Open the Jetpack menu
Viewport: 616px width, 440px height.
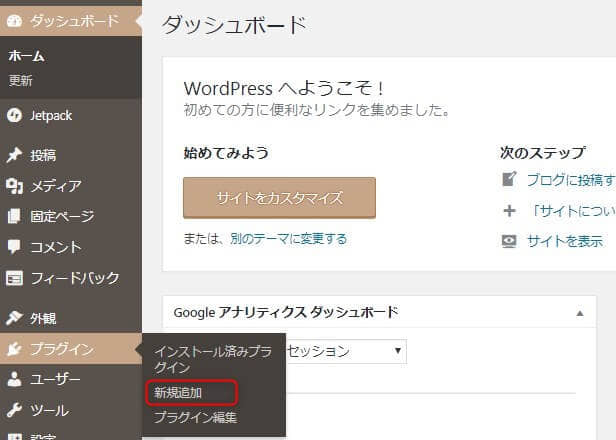(x=71, y=115)
